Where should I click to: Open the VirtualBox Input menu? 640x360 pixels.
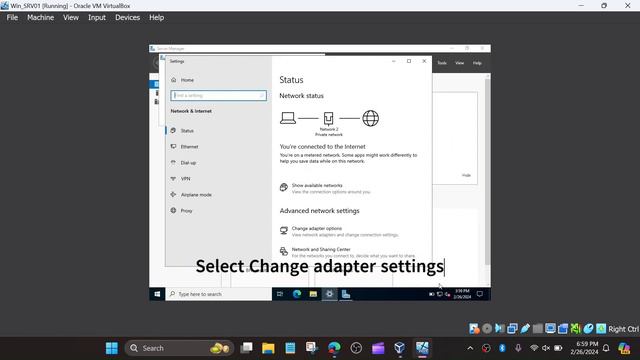(97, 18)
